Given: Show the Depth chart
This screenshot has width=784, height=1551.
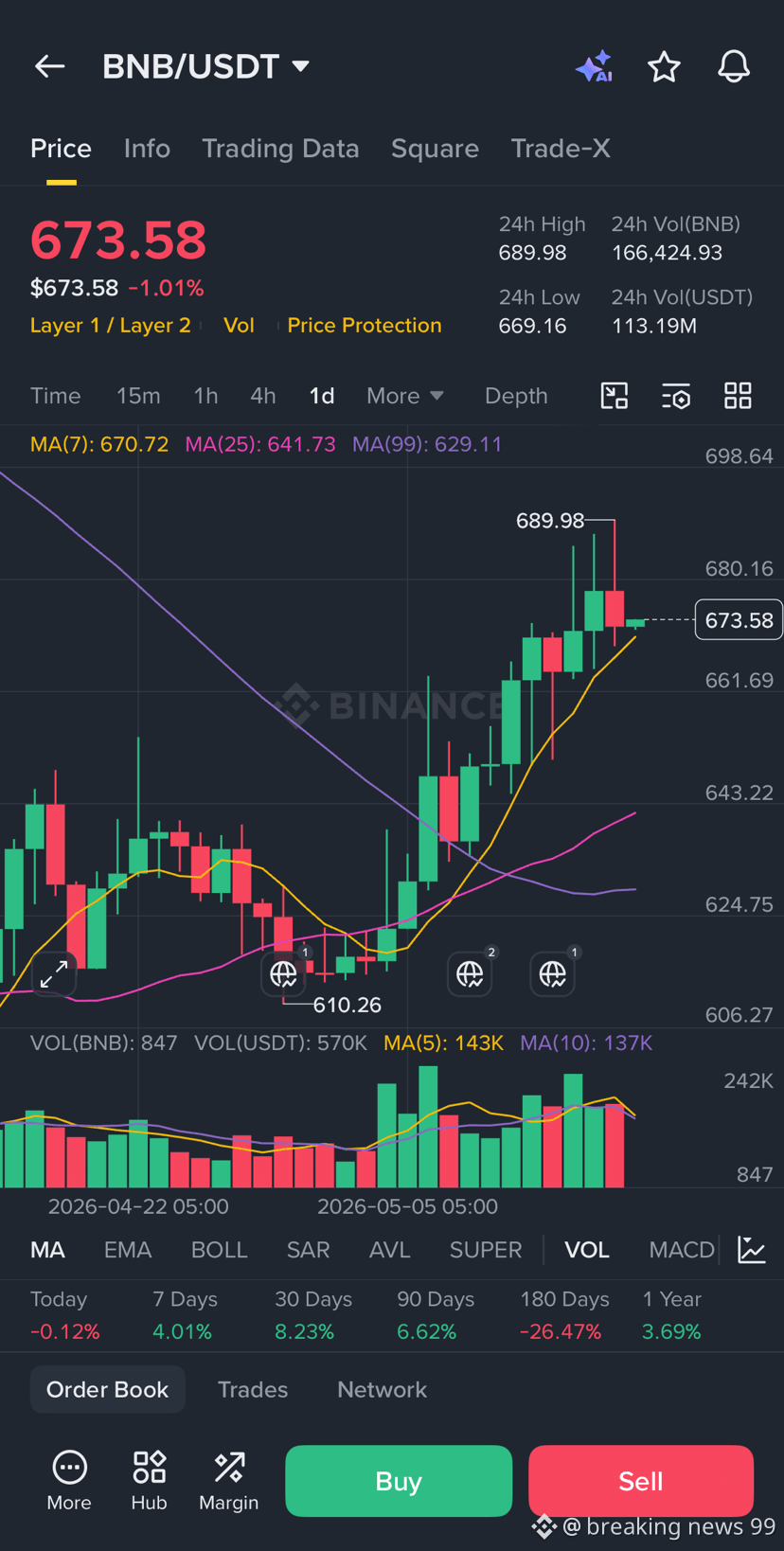Looking at the screenshot, I should 516,396.
